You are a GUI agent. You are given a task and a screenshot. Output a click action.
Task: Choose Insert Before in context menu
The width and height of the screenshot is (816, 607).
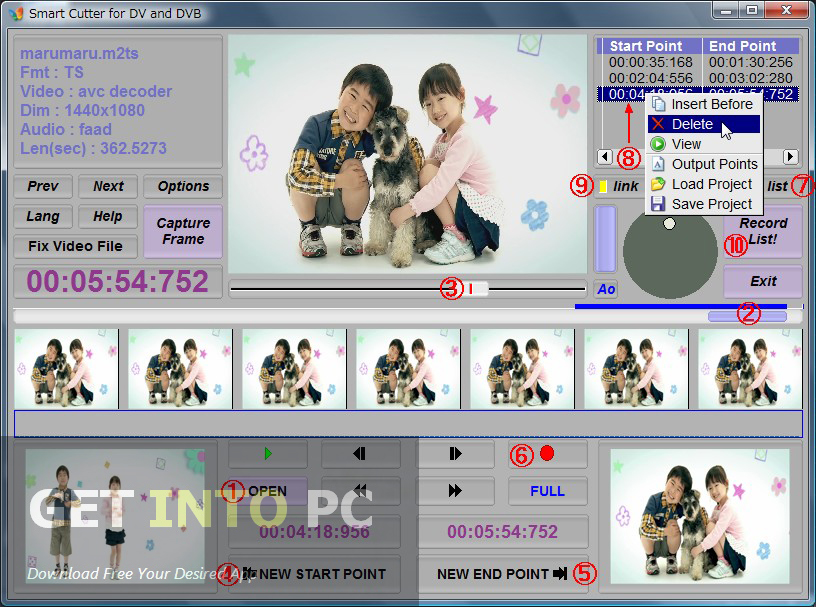704,104
